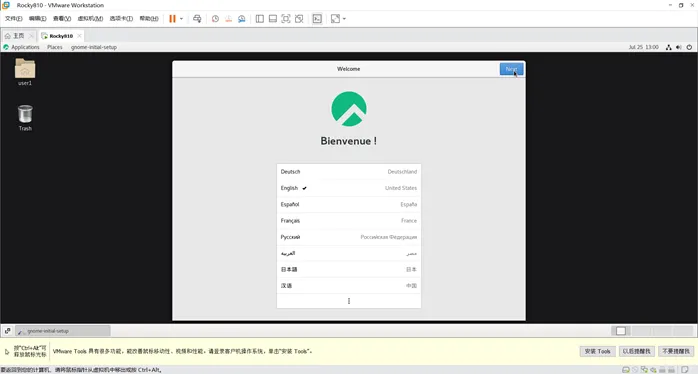The image size is (698, 374).
Task: Click the blue Next button
Action: [511, 69]
